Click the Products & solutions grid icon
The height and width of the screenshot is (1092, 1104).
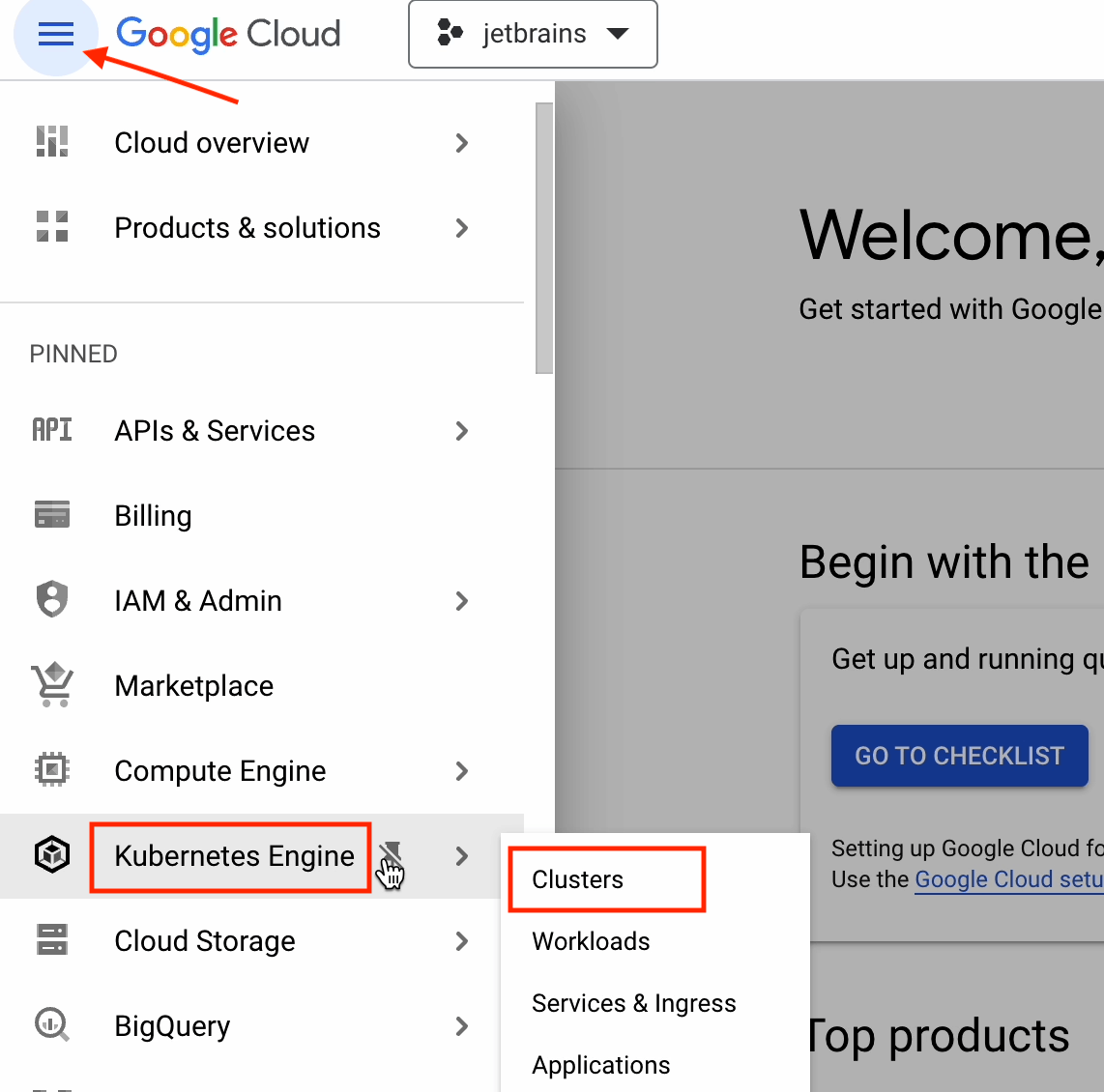point(52,227)
